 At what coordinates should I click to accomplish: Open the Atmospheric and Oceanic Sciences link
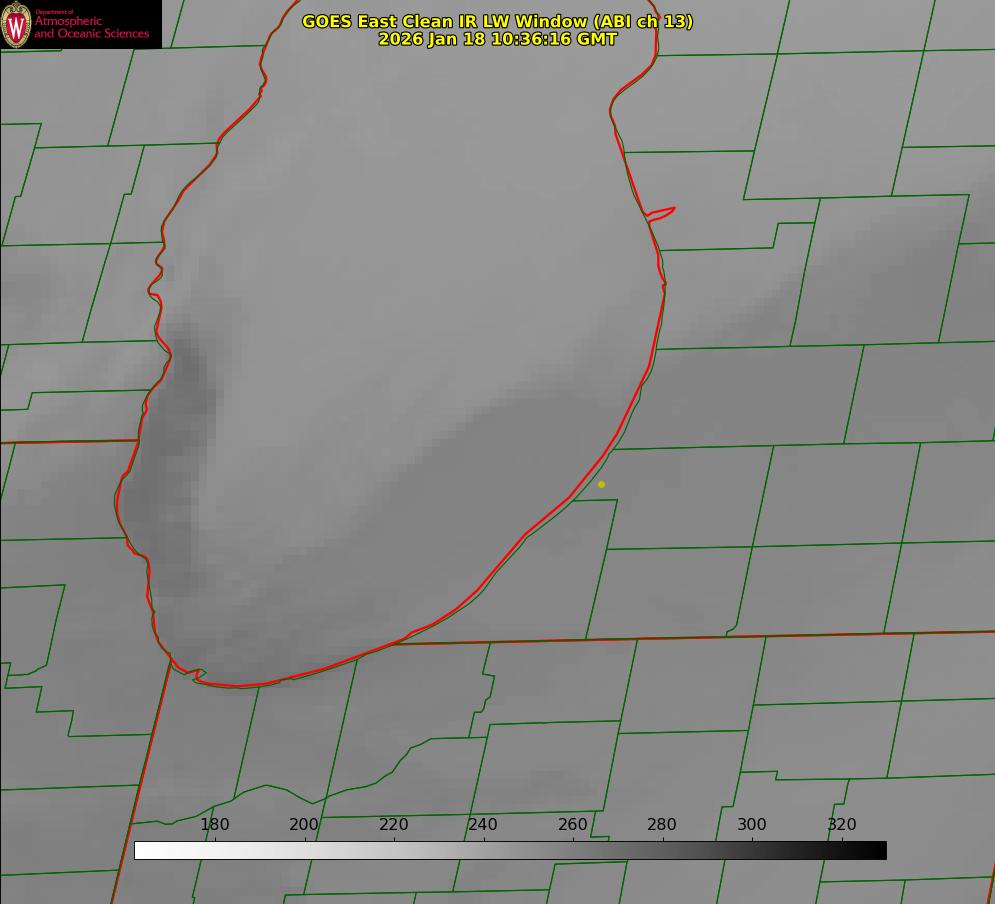pos(91,27)
